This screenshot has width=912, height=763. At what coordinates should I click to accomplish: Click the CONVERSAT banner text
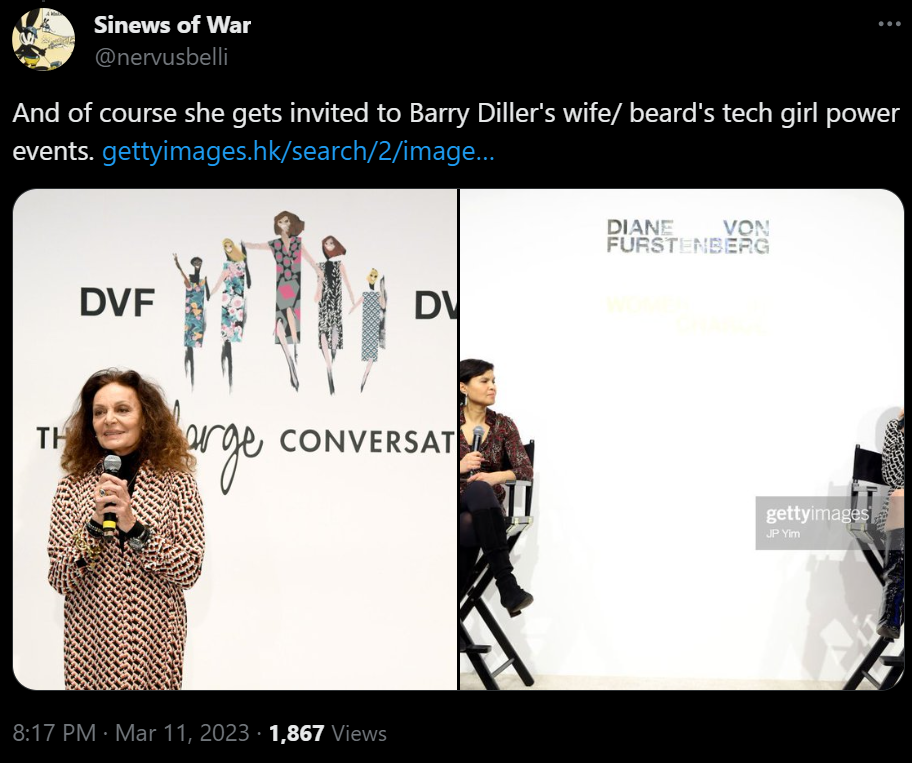[367, 442]
